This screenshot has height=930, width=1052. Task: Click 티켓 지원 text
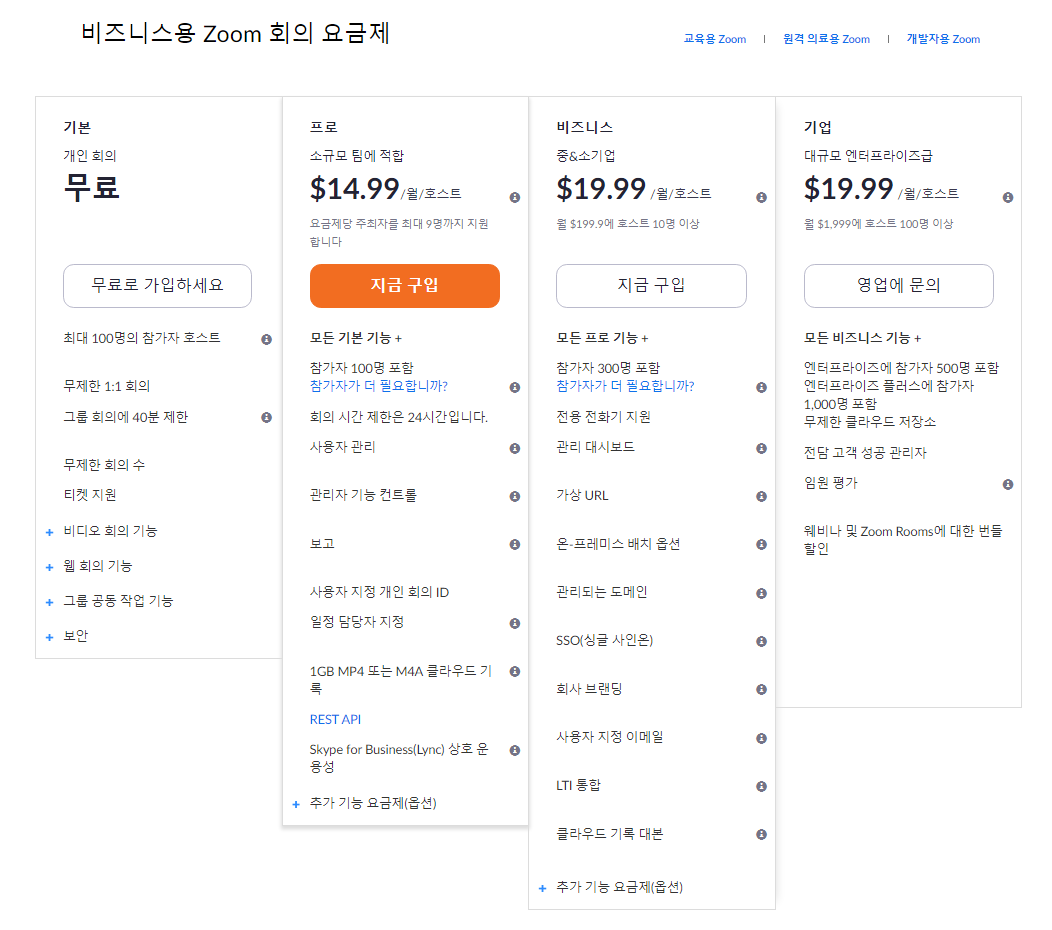click(x=90, y=495)
